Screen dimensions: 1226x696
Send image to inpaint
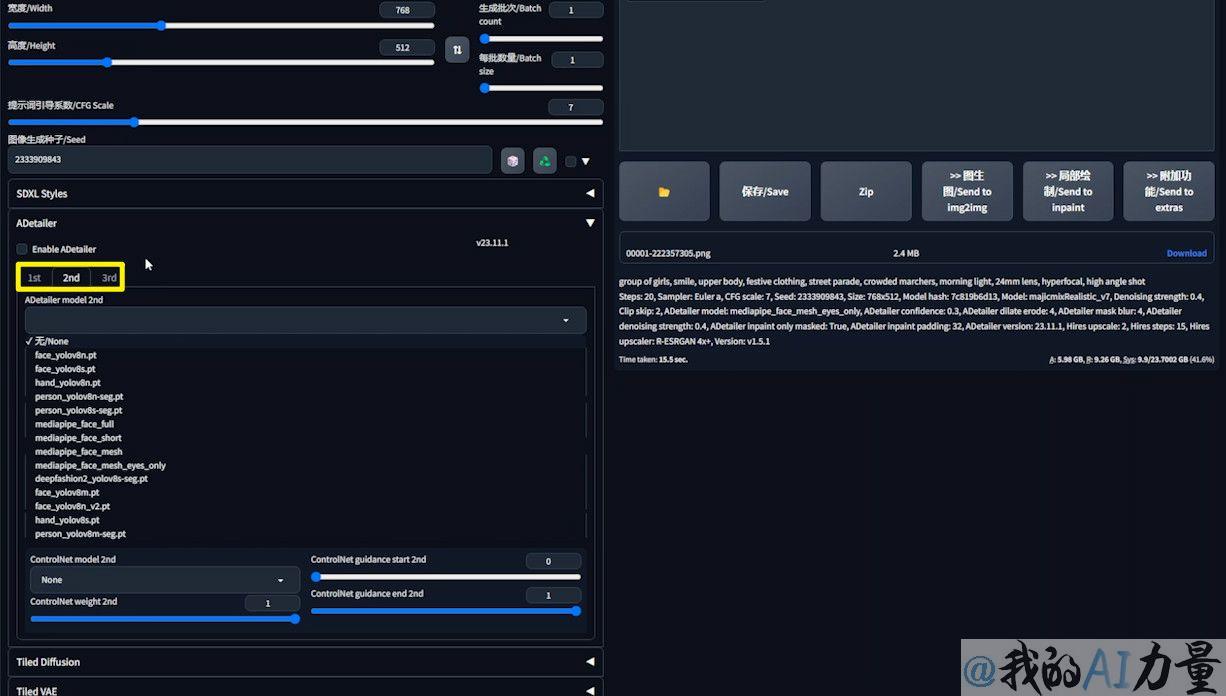tap(1068, 191)
